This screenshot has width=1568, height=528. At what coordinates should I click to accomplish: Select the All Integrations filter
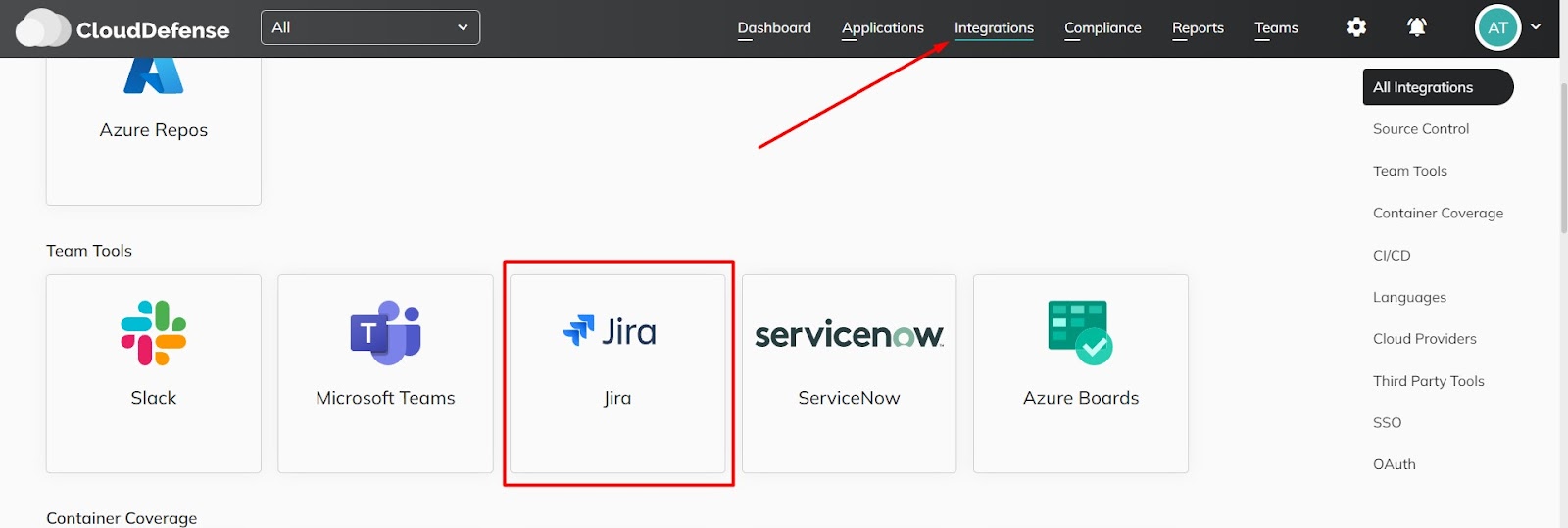pos(1438,87)
